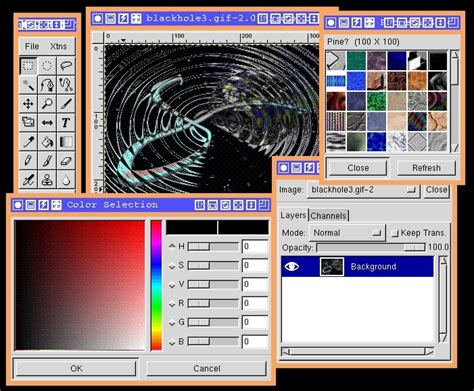The width and height of the screenshot is (474, 391).
Task: Choose the cracked dry earth pattern thumbnail
Action: click(x=438, y=122)
